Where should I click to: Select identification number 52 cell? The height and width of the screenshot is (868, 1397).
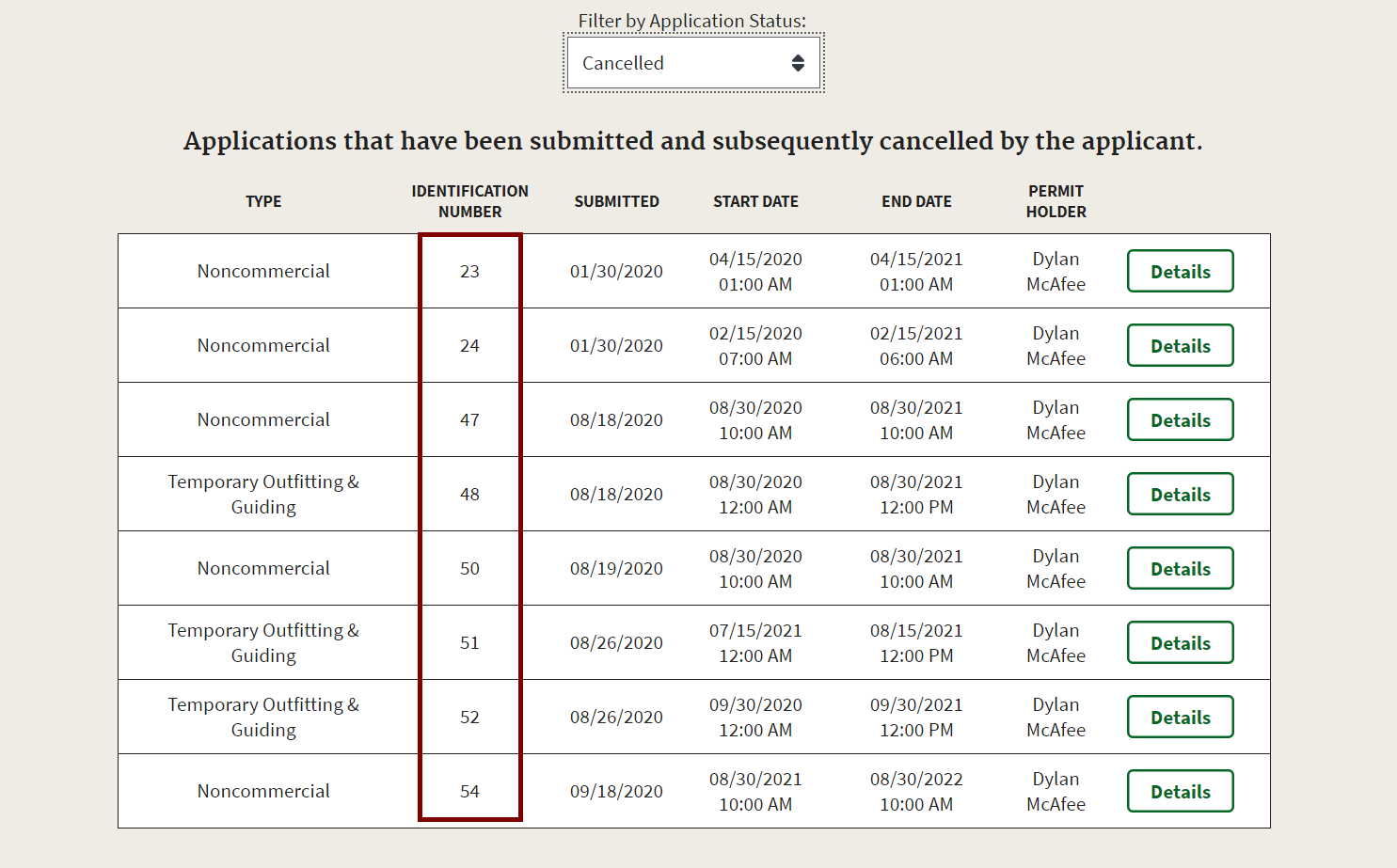tap(469, 717)
